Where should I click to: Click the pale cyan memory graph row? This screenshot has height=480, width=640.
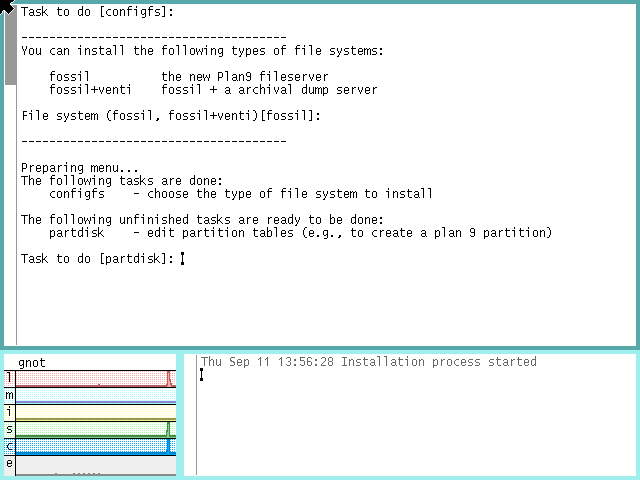coord(95,395)
